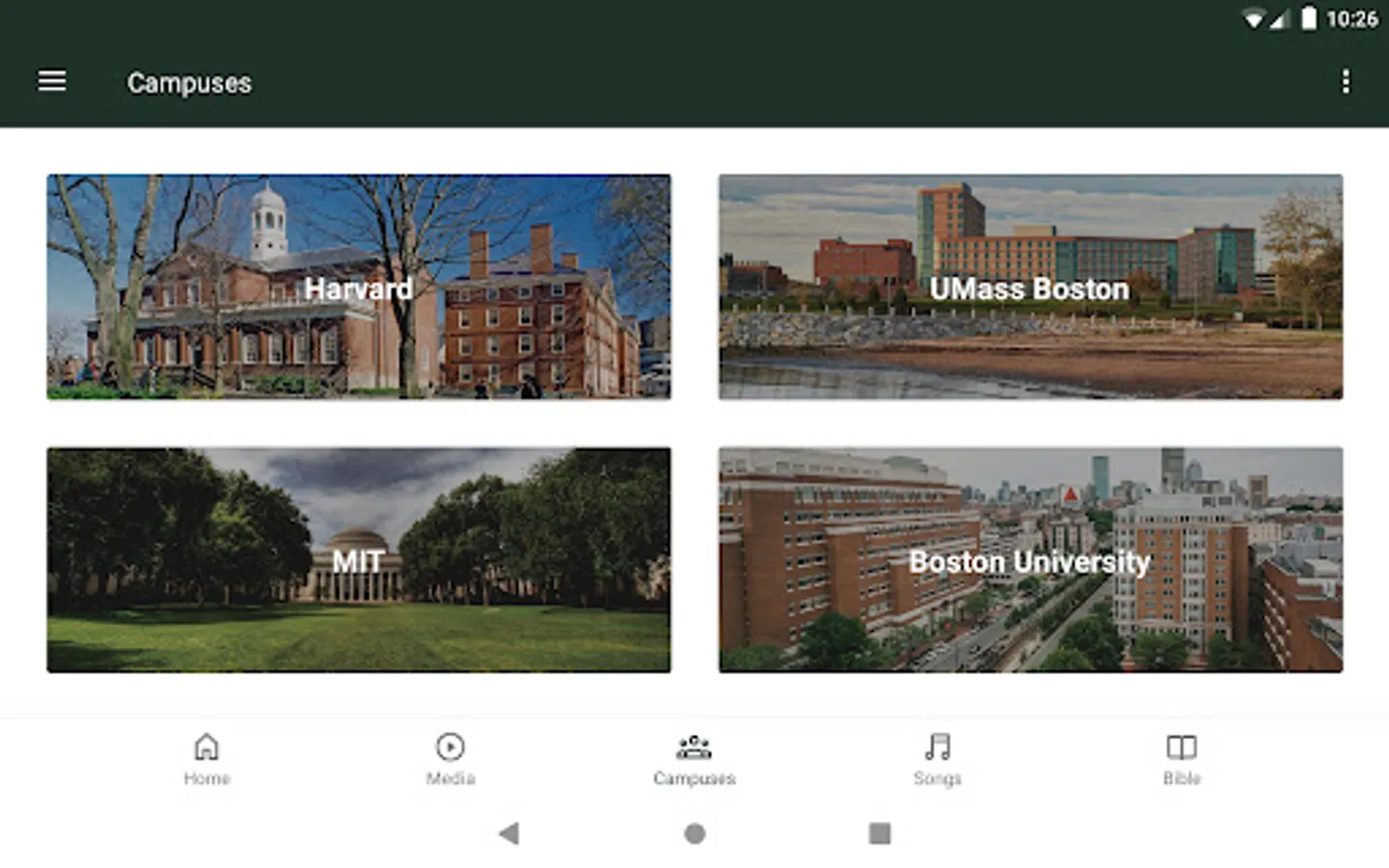The width and height of the screenshot is (1389, 868).
Task: Tap the Android home circle button
Action: (x=694, y=833)
